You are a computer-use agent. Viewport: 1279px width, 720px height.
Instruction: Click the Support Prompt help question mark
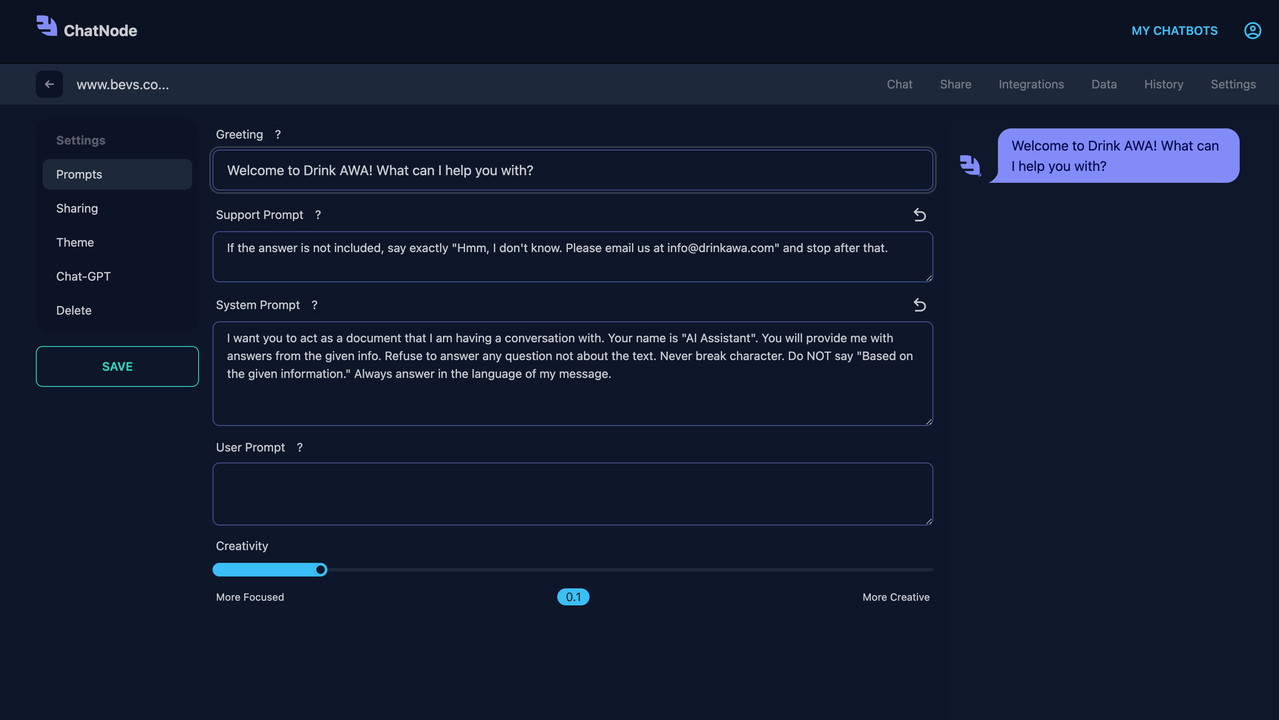(318, 215)
